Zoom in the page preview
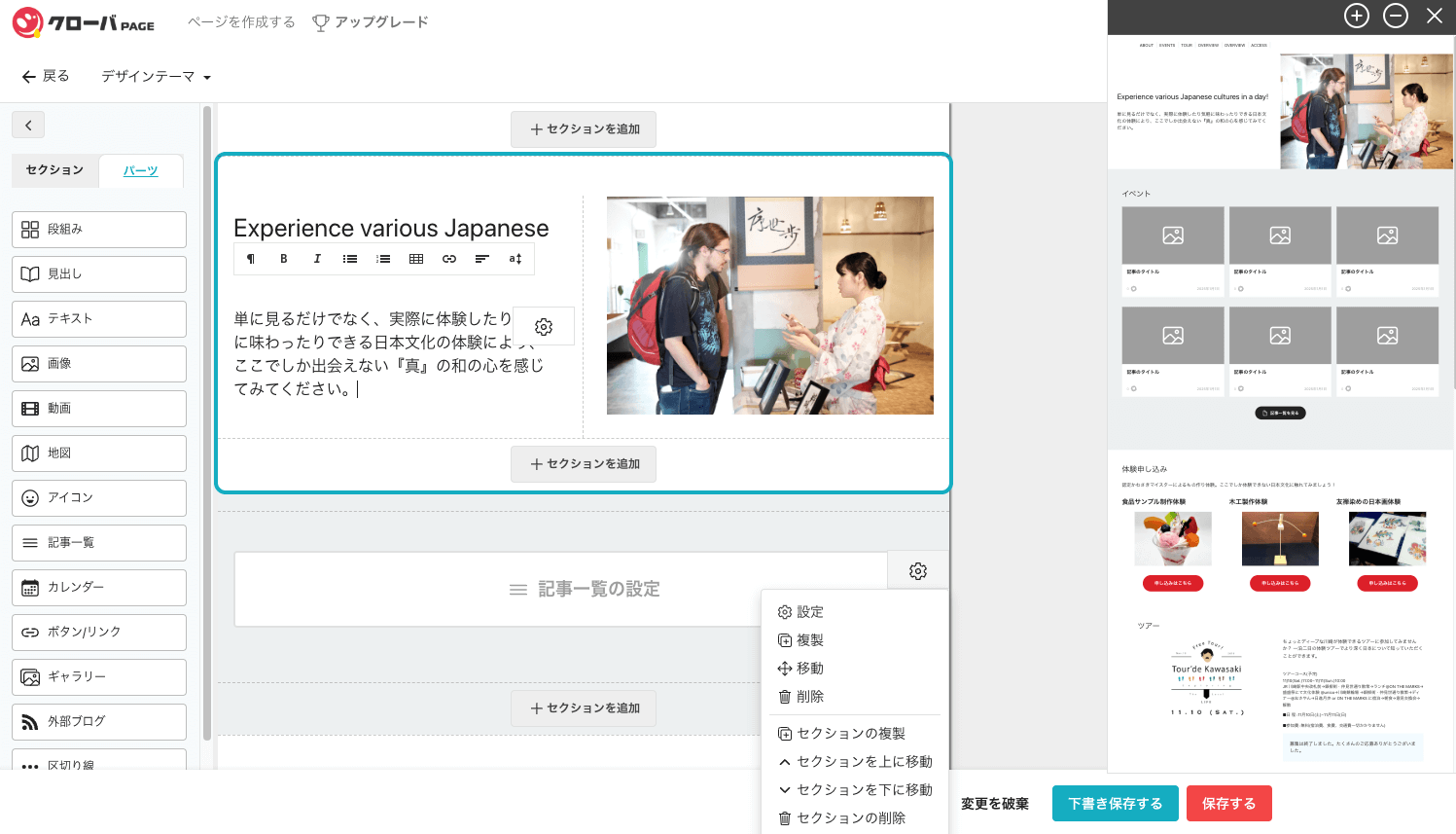This screenshot has width=1456, height=834. coord(1356,16)
